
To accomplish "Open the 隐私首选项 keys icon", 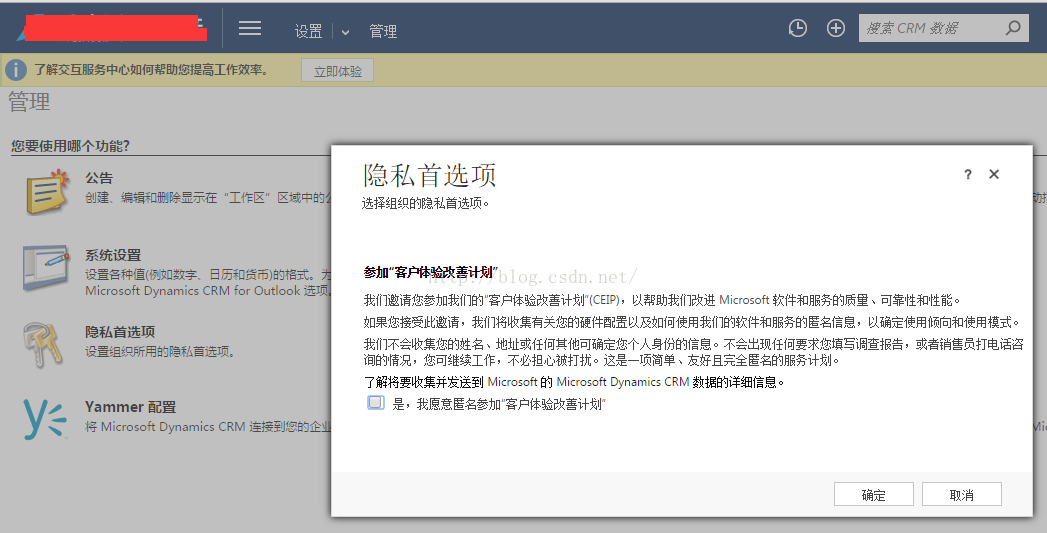I will click(x=43, y=345).
